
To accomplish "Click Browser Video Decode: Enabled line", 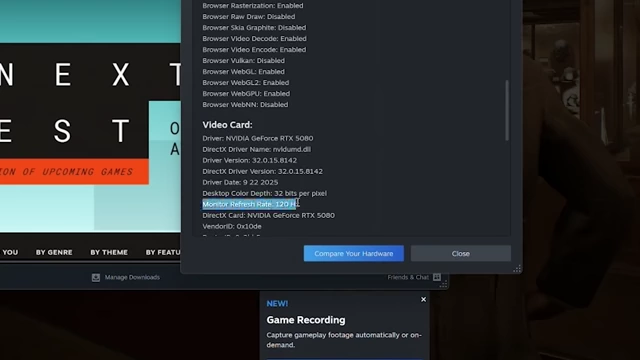I will click(x=254, y=39).
